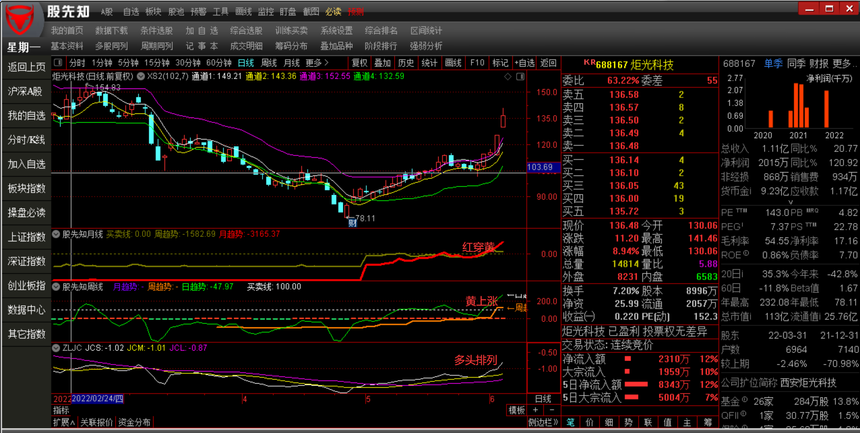Open the 预警 menu

(198, 12)
